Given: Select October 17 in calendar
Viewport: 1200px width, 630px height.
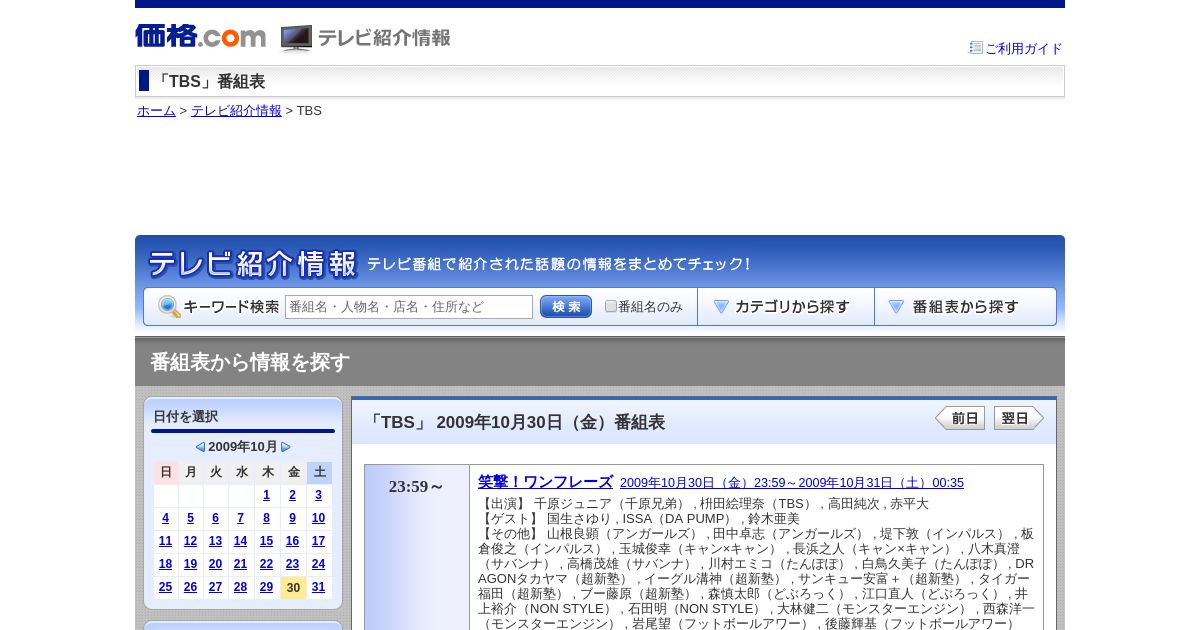Looking at the screenshot, I should click(319, 541).
